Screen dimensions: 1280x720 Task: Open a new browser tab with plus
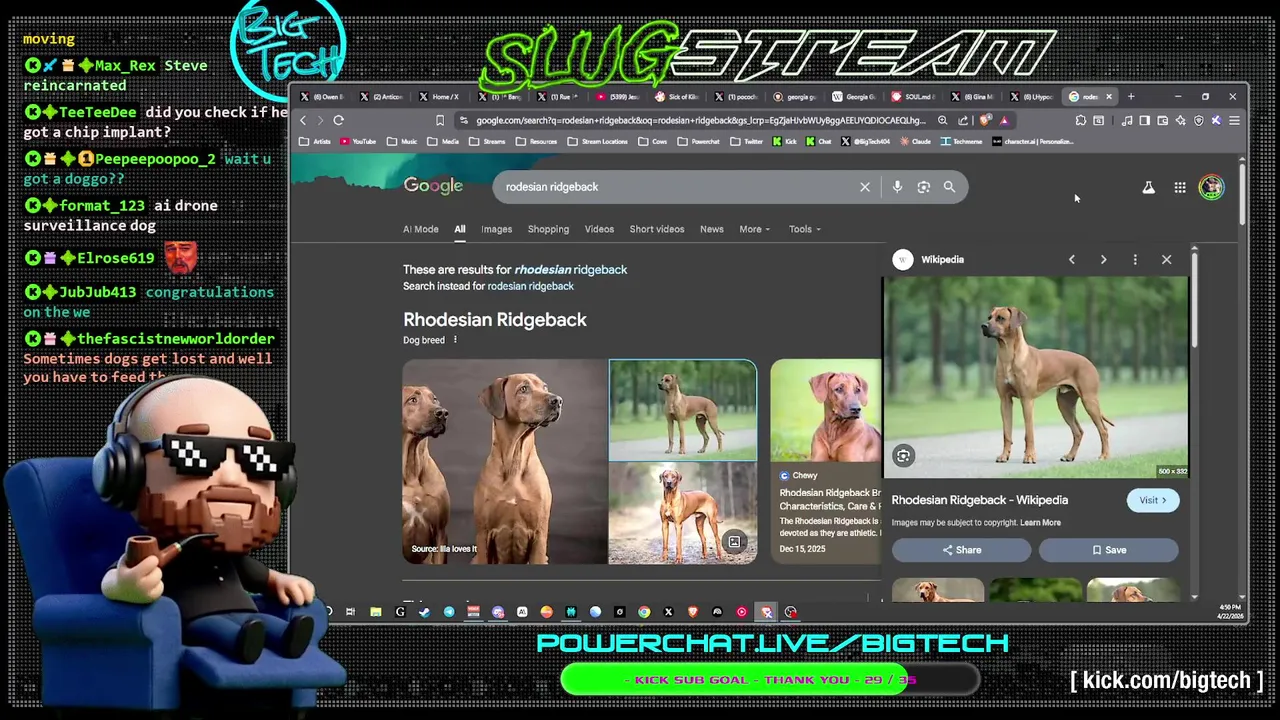pos(1131,97)
